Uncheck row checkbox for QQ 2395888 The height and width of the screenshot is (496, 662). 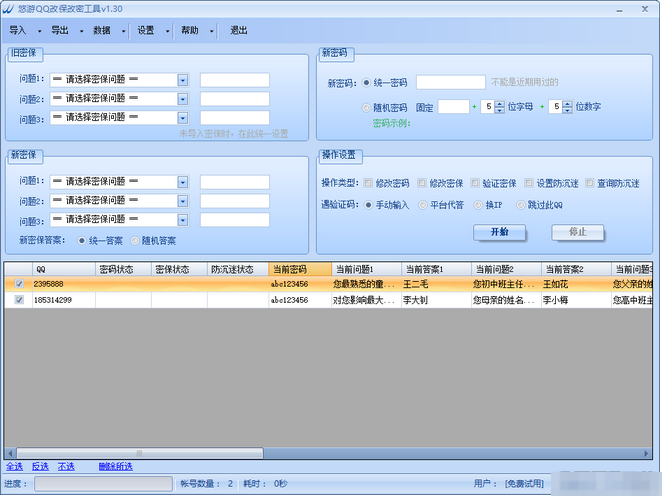click(x=19, y=283)
